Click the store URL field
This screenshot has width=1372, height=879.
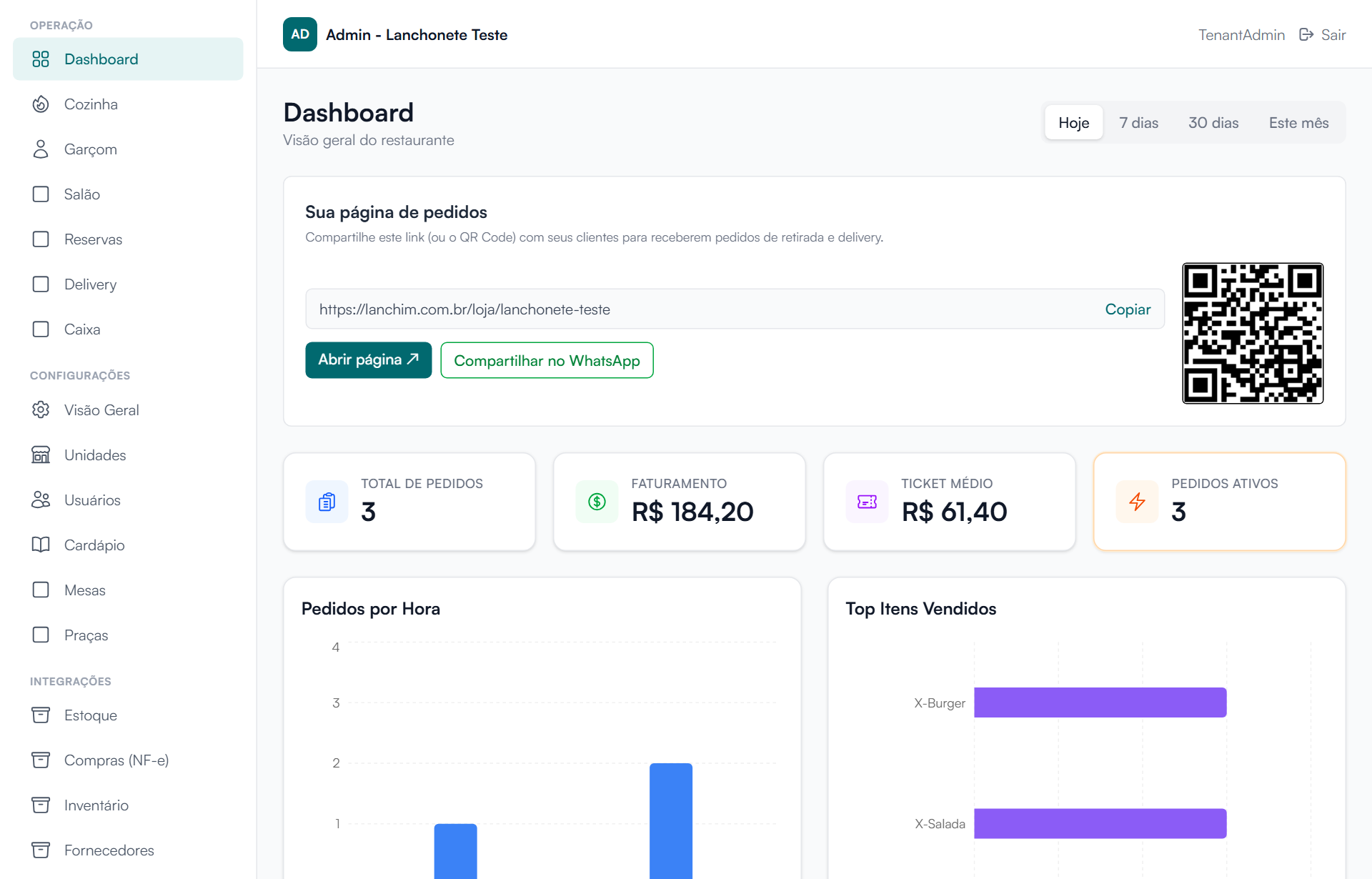point(735,309)
